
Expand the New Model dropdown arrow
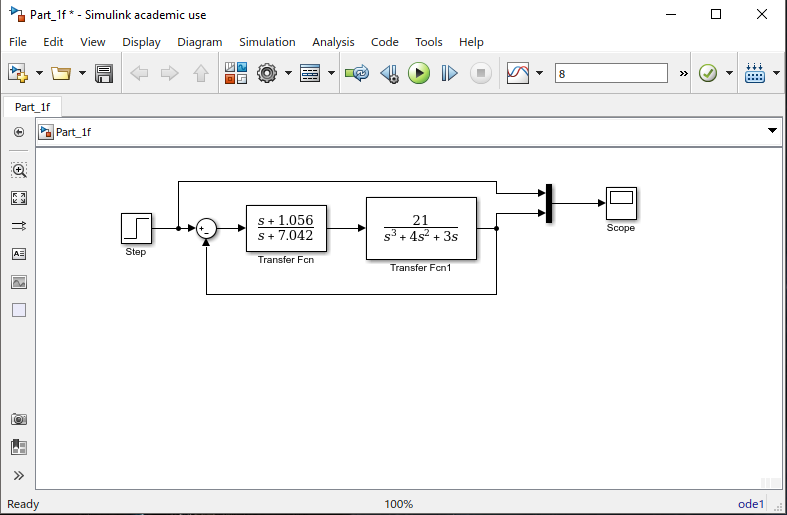39,73
